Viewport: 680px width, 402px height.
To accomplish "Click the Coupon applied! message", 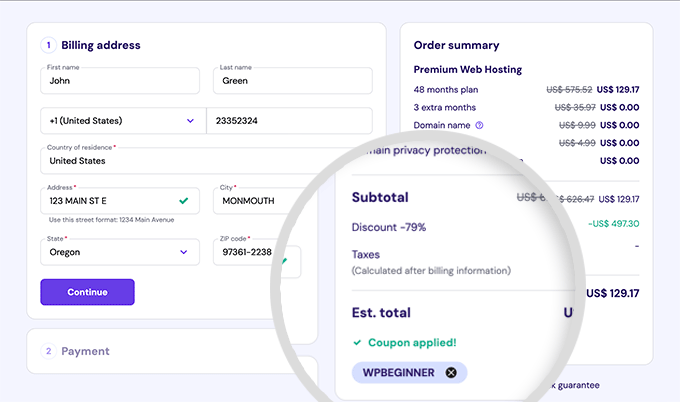I will [412, 343].
